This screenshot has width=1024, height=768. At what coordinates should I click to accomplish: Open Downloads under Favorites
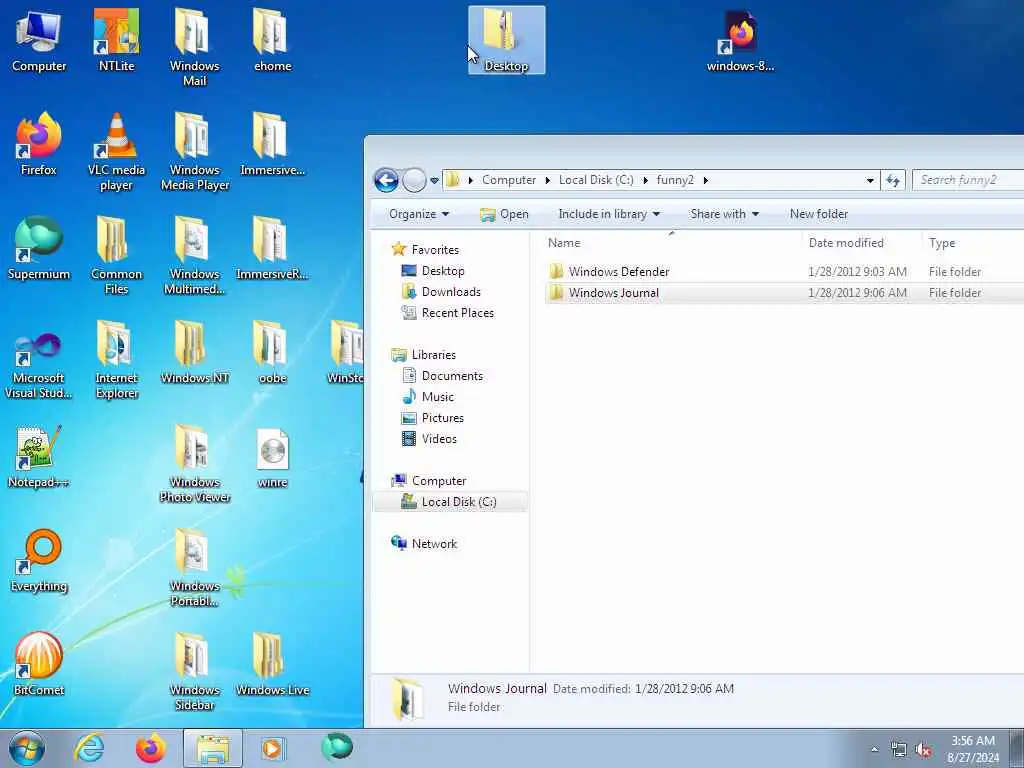click(441, 291)
